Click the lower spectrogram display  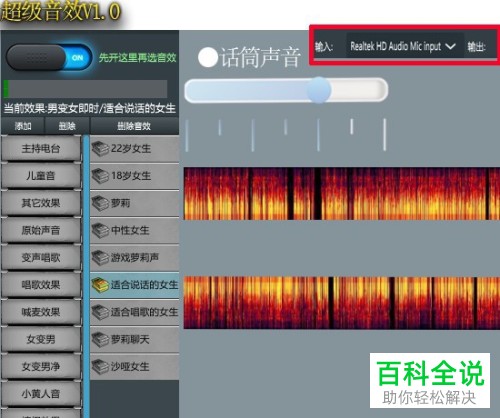[342, 303]
